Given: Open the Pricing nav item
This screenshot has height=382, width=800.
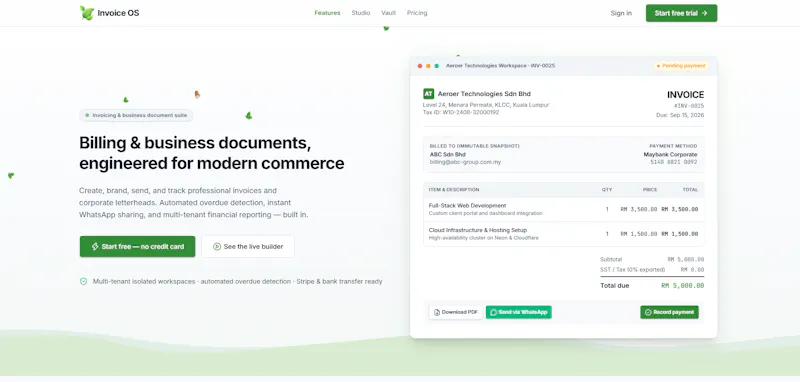Looking at the screenshot, I should click(x=417, y=13).
